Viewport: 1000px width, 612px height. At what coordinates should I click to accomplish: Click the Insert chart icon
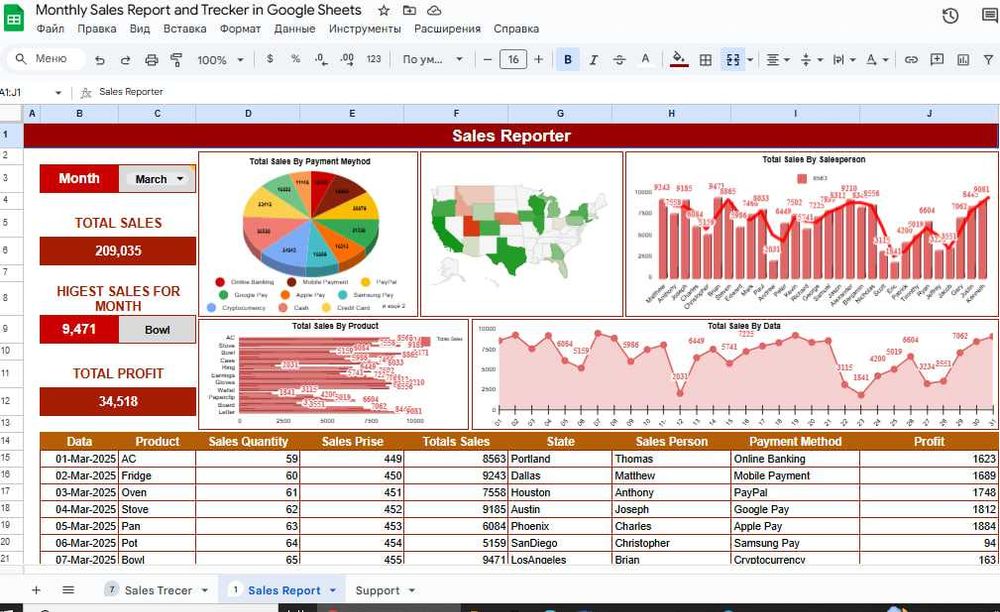click(x=963, y=59)
